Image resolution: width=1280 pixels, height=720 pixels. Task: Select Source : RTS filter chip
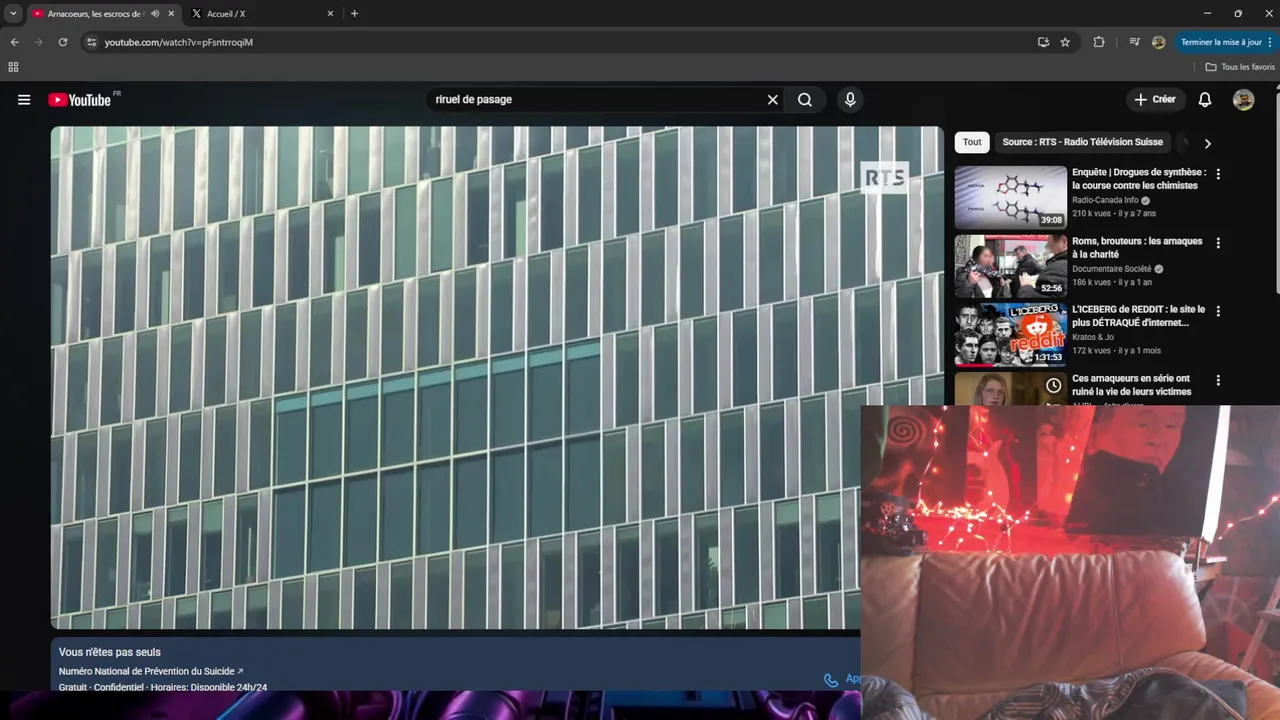[x=1082, y=142]
